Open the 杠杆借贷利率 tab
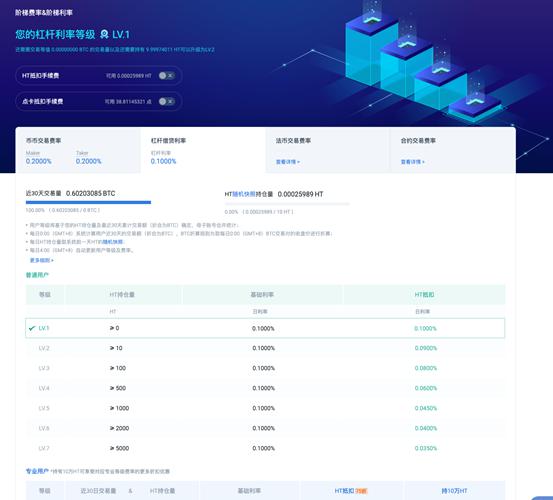 coord(203,150)
